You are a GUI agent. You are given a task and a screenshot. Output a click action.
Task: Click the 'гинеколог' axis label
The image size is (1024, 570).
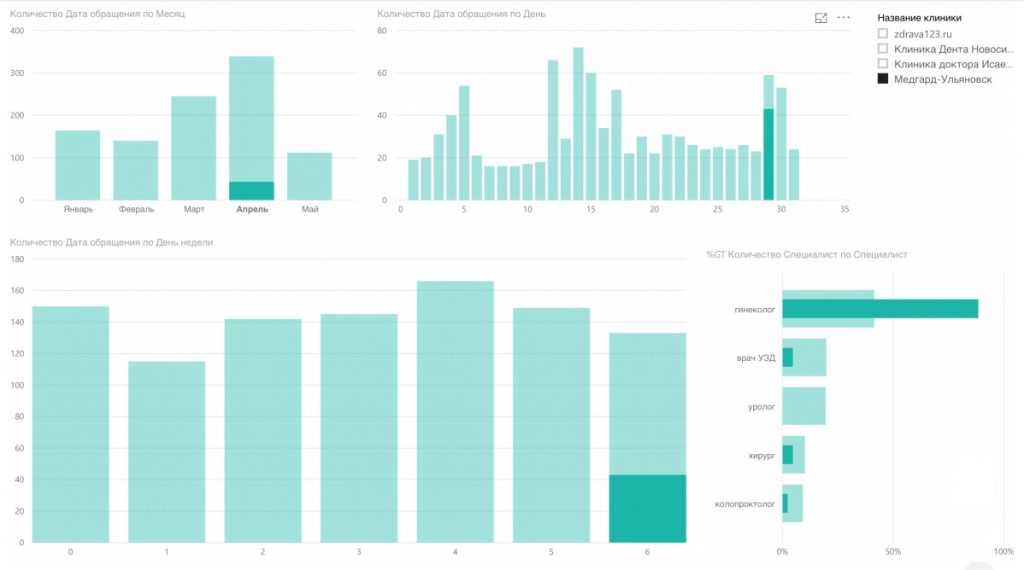coord(755,309)
